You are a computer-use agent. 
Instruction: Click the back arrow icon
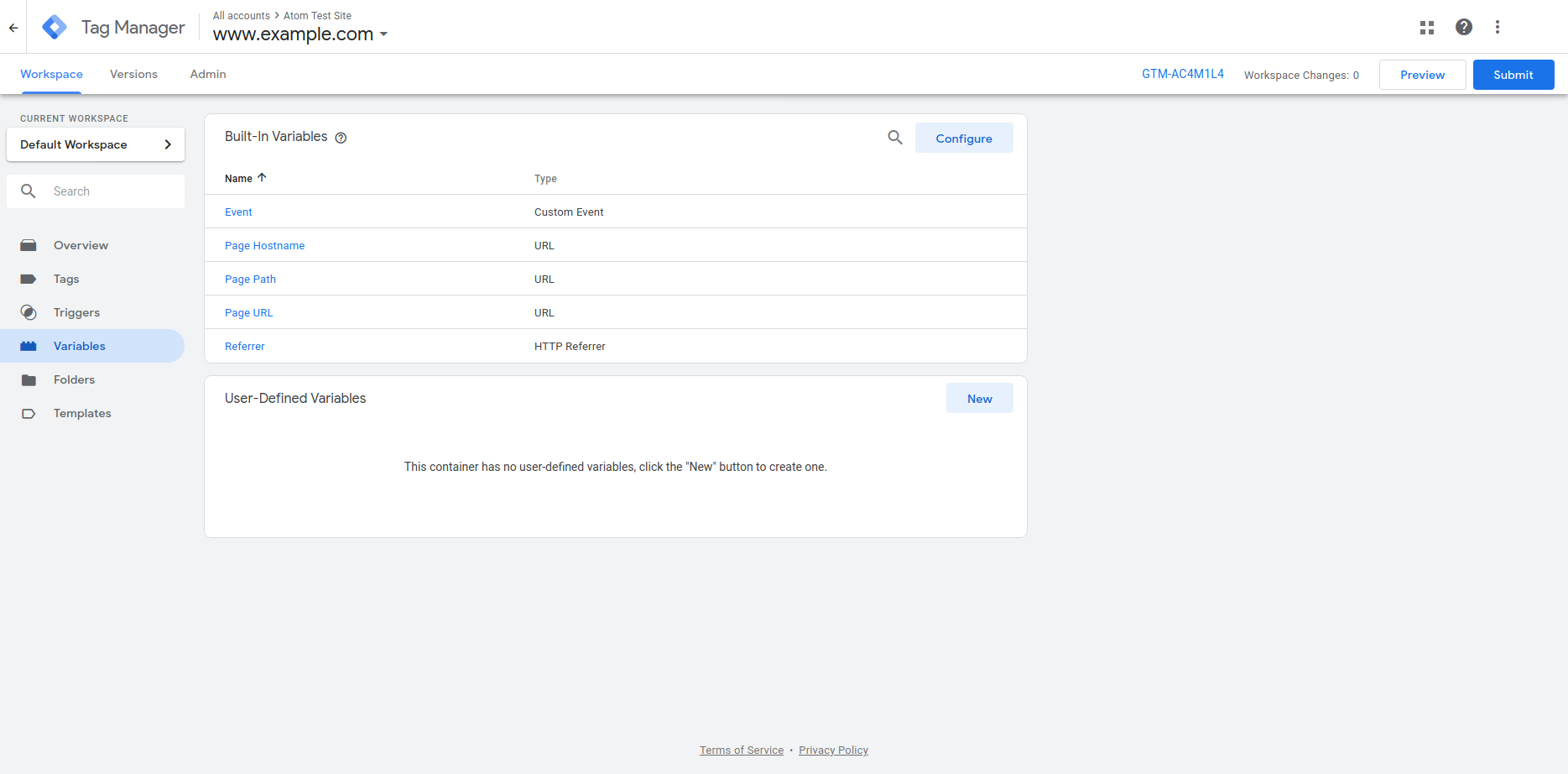click(13, 28)
